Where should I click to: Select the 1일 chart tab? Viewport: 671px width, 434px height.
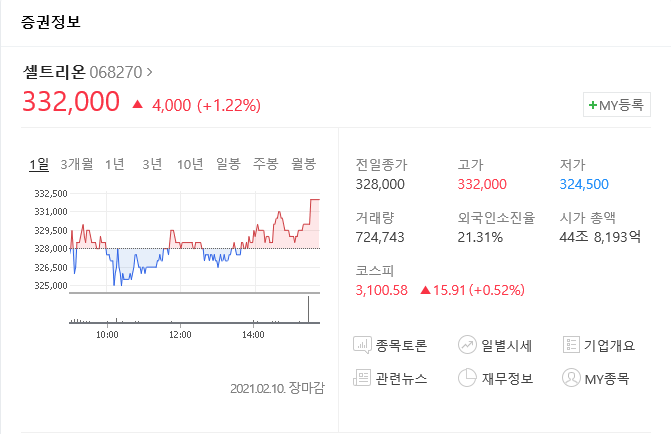[39, 164]
